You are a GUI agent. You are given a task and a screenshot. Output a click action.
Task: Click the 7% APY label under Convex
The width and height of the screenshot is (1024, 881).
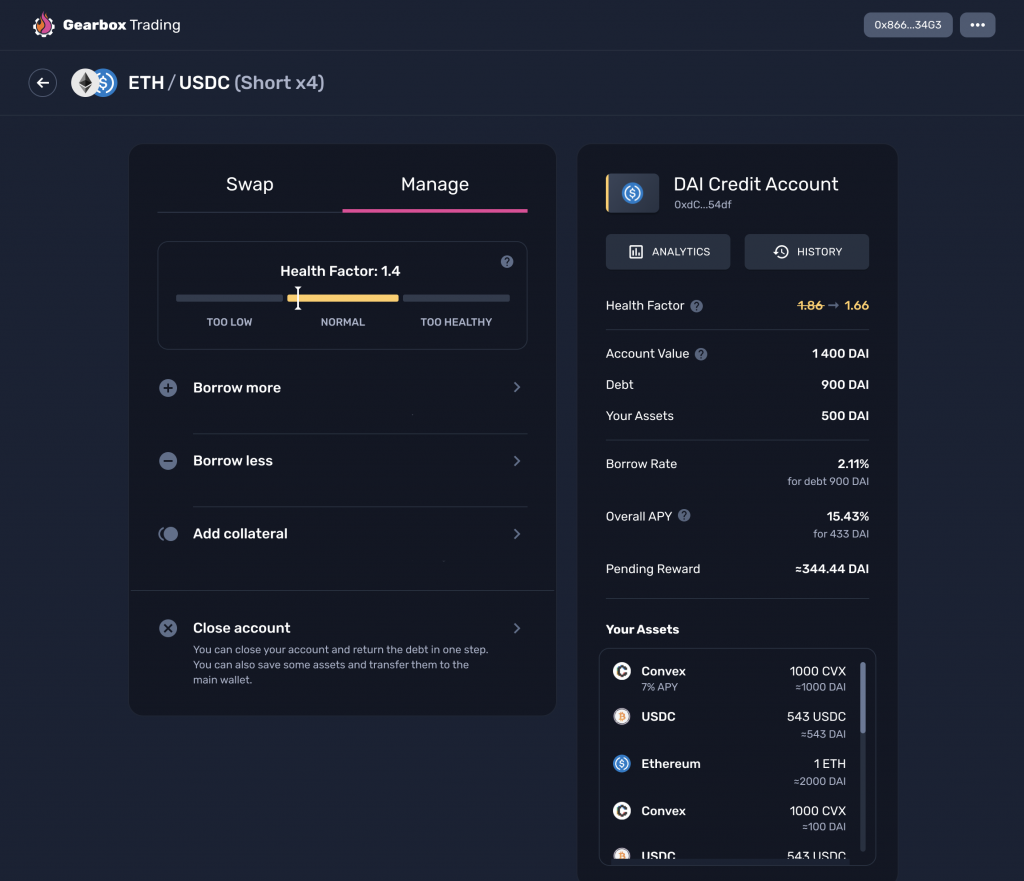click(x=659, y=687)
